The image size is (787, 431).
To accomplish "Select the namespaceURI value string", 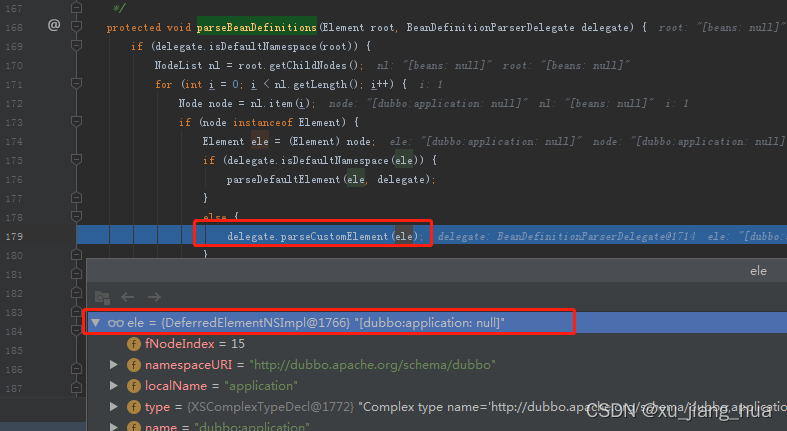I will coord(372,365).
